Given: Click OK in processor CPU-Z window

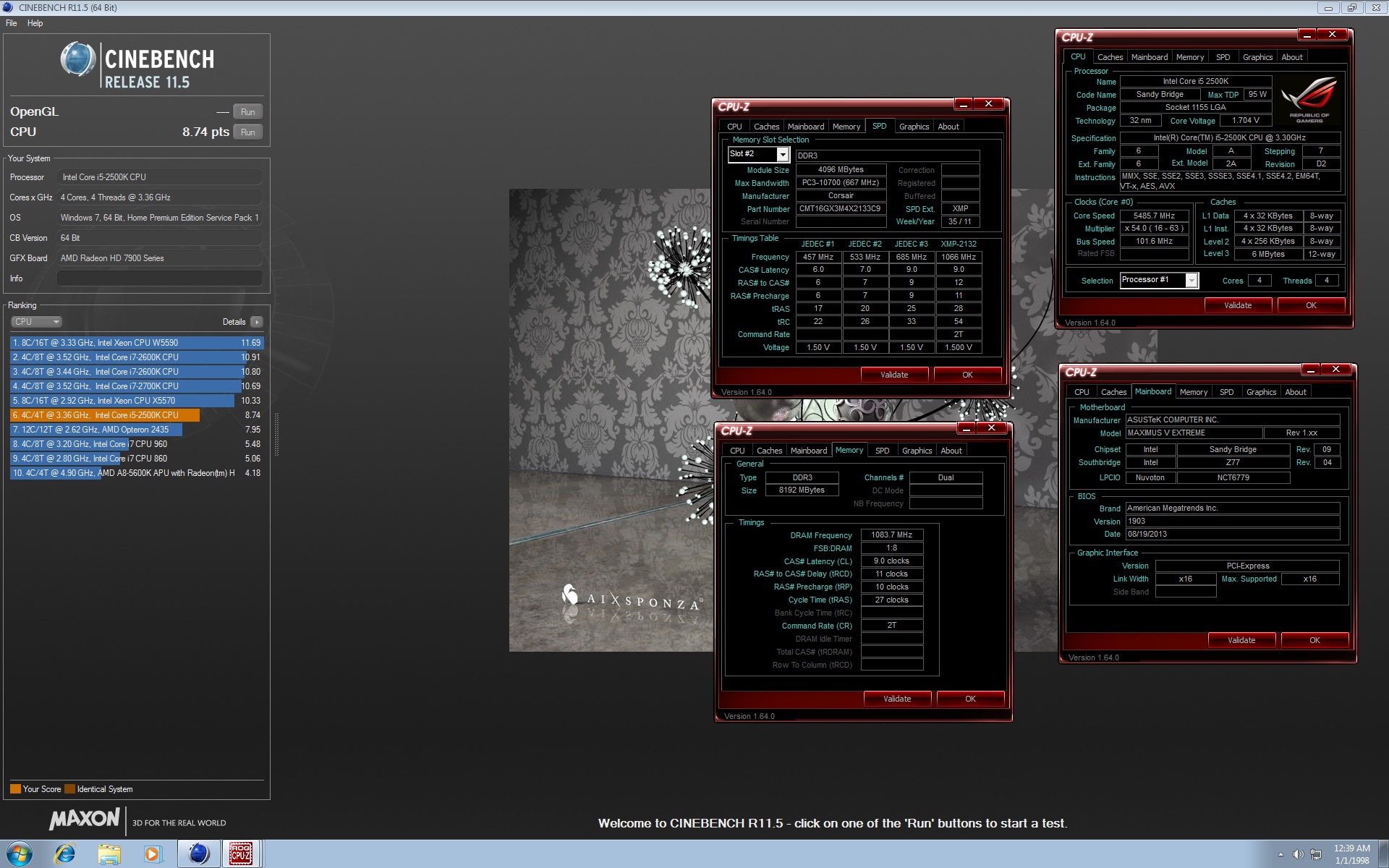Looking at the screenshot, I should pos(1311,305).
